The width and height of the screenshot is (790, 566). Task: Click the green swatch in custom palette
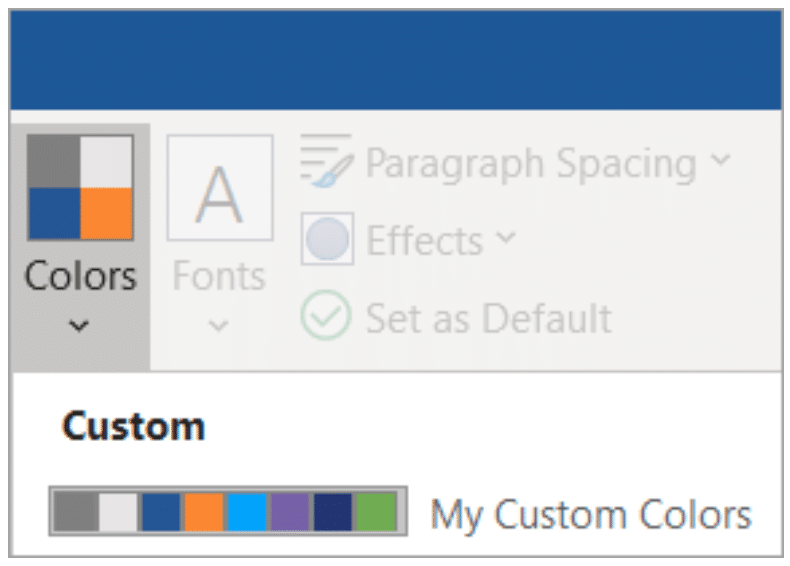pos(376,512)
